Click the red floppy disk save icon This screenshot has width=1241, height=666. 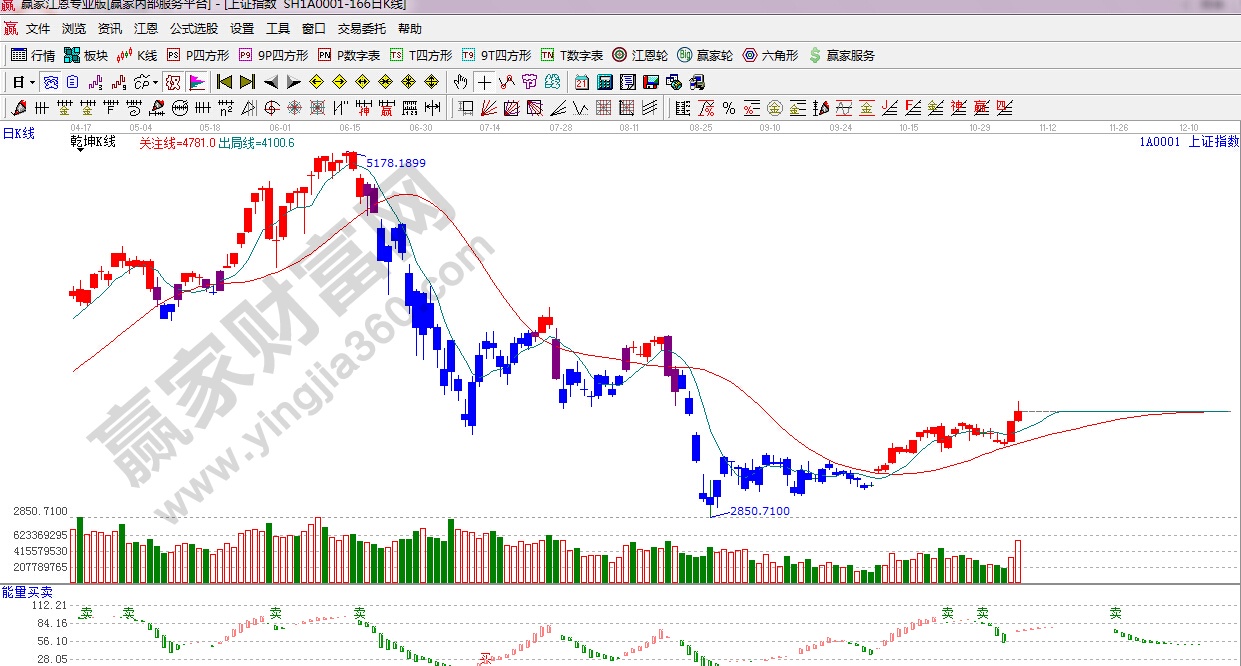[652, 82]
